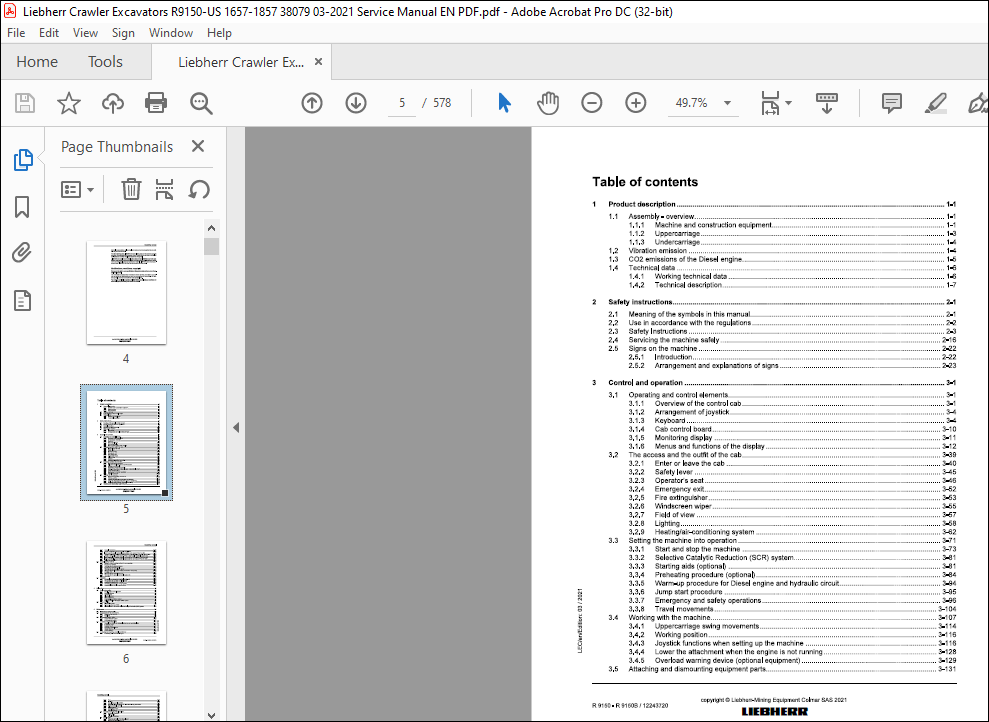Open zoom level dropdown arrow
989x722 pixels.
pyautogui.click(x=727, y=103)
